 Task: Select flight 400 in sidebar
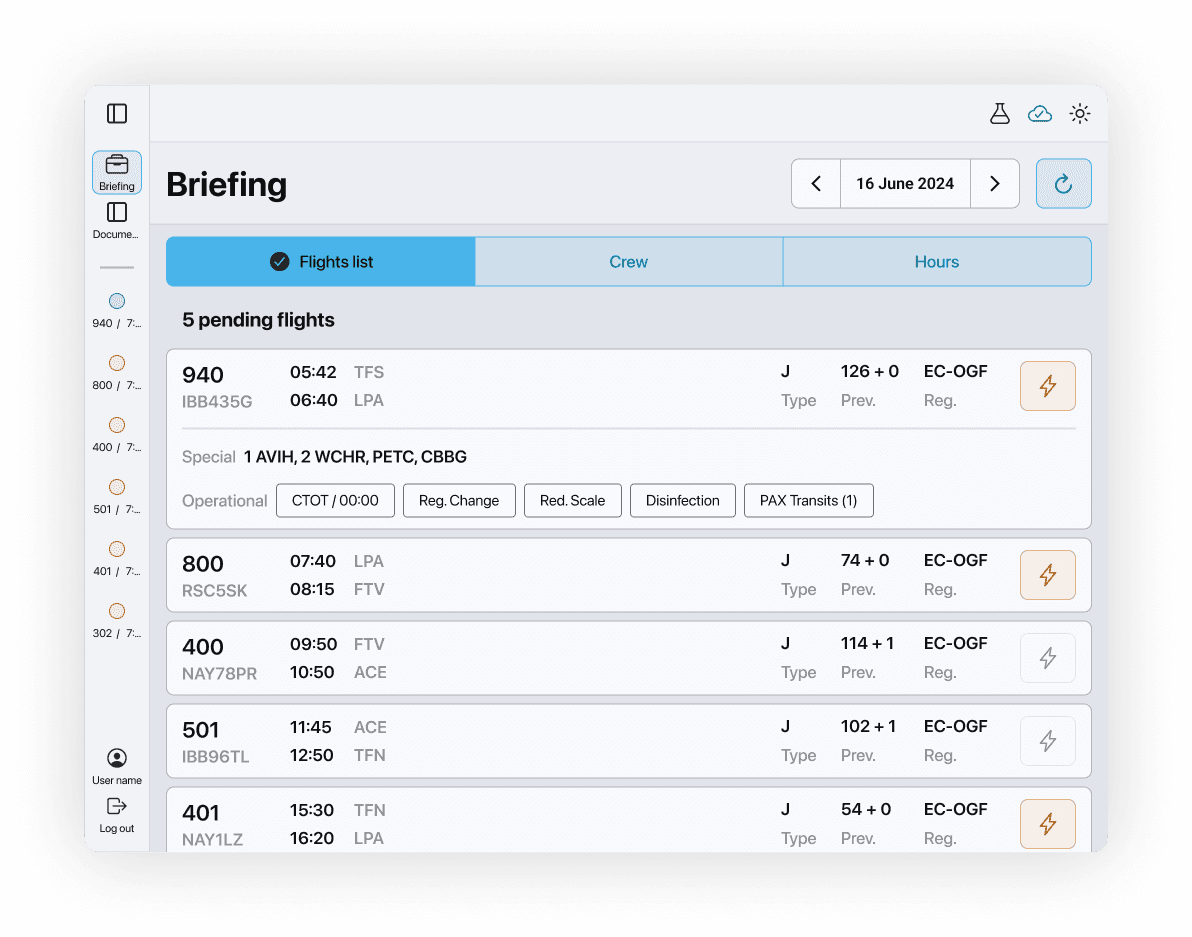[x=116, y=435]
